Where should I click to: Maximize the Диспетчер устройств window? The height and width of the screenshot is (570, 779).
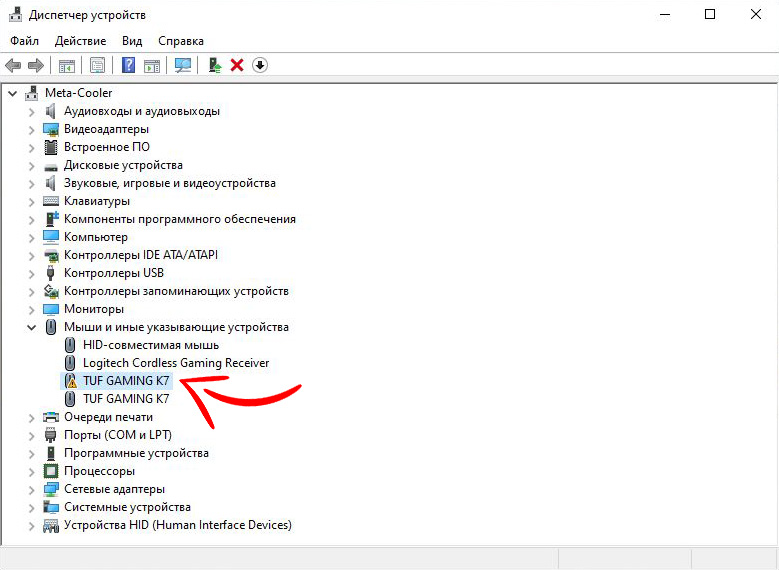click(x=710, y=14)
